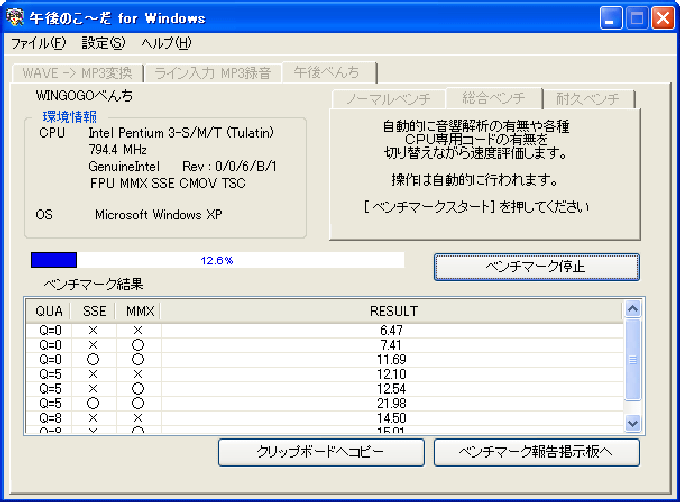Click the GenuineIntel vendor text
The width and height of the screenshot is (680, 502).
tap(124, 166)
